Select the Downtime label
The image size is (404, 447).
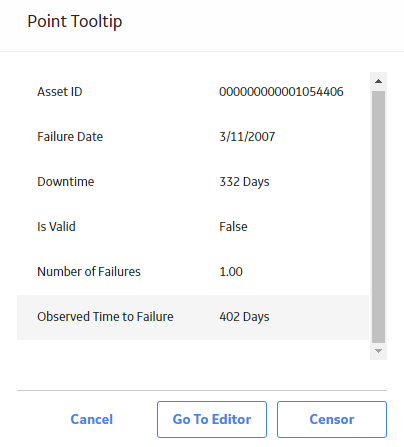click(x=66, y=182)
